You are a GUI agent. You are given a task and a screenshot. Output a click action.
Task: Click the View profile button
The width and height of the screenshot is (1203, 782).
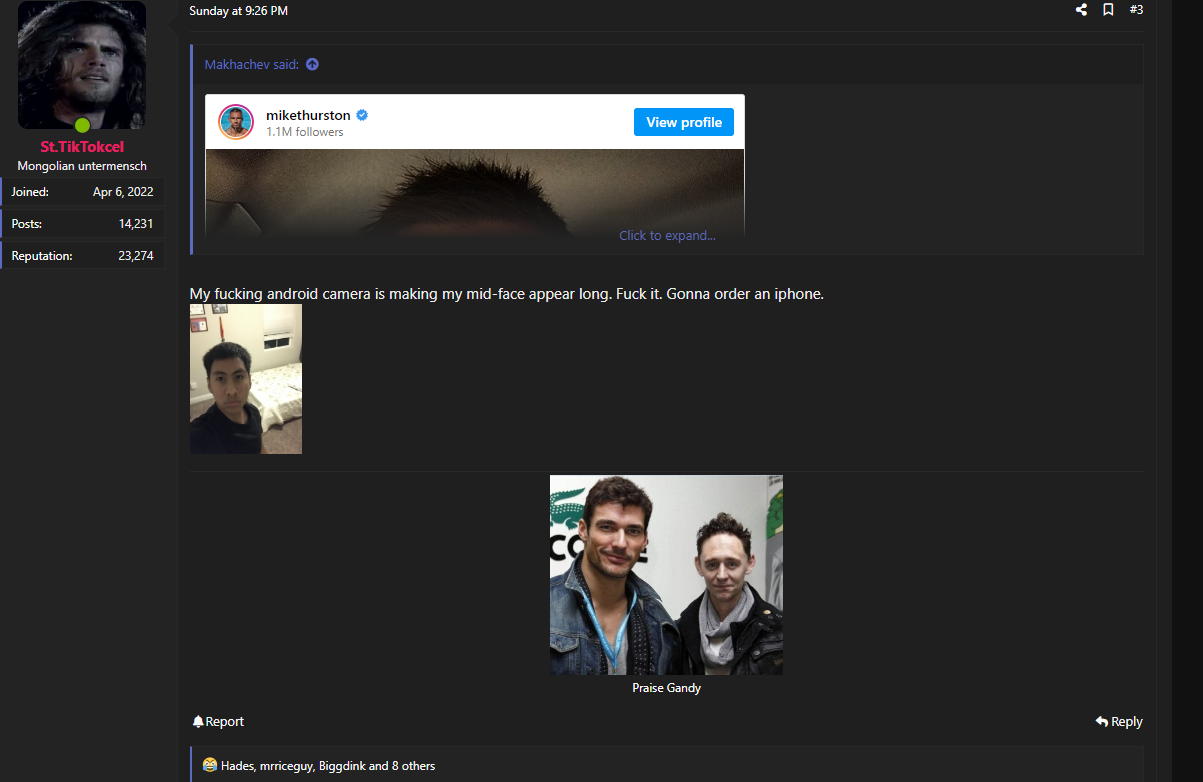[x=684, y=122]
